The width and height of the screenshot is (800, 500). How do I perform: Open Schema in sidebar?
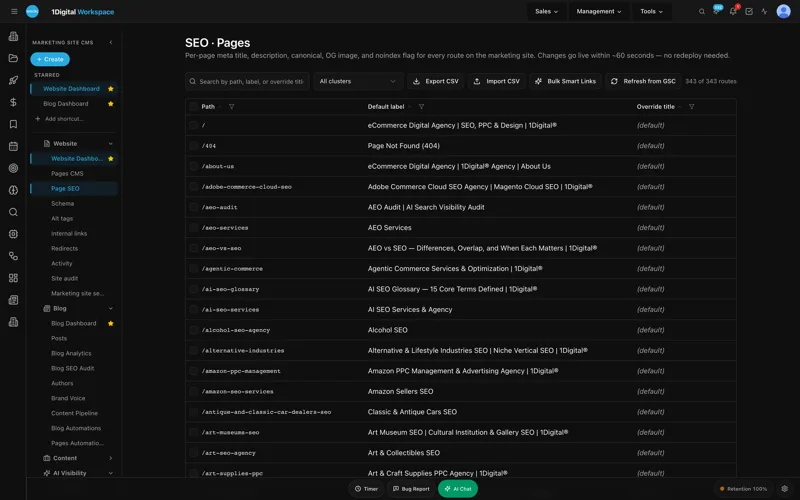[x=62, y=204]
